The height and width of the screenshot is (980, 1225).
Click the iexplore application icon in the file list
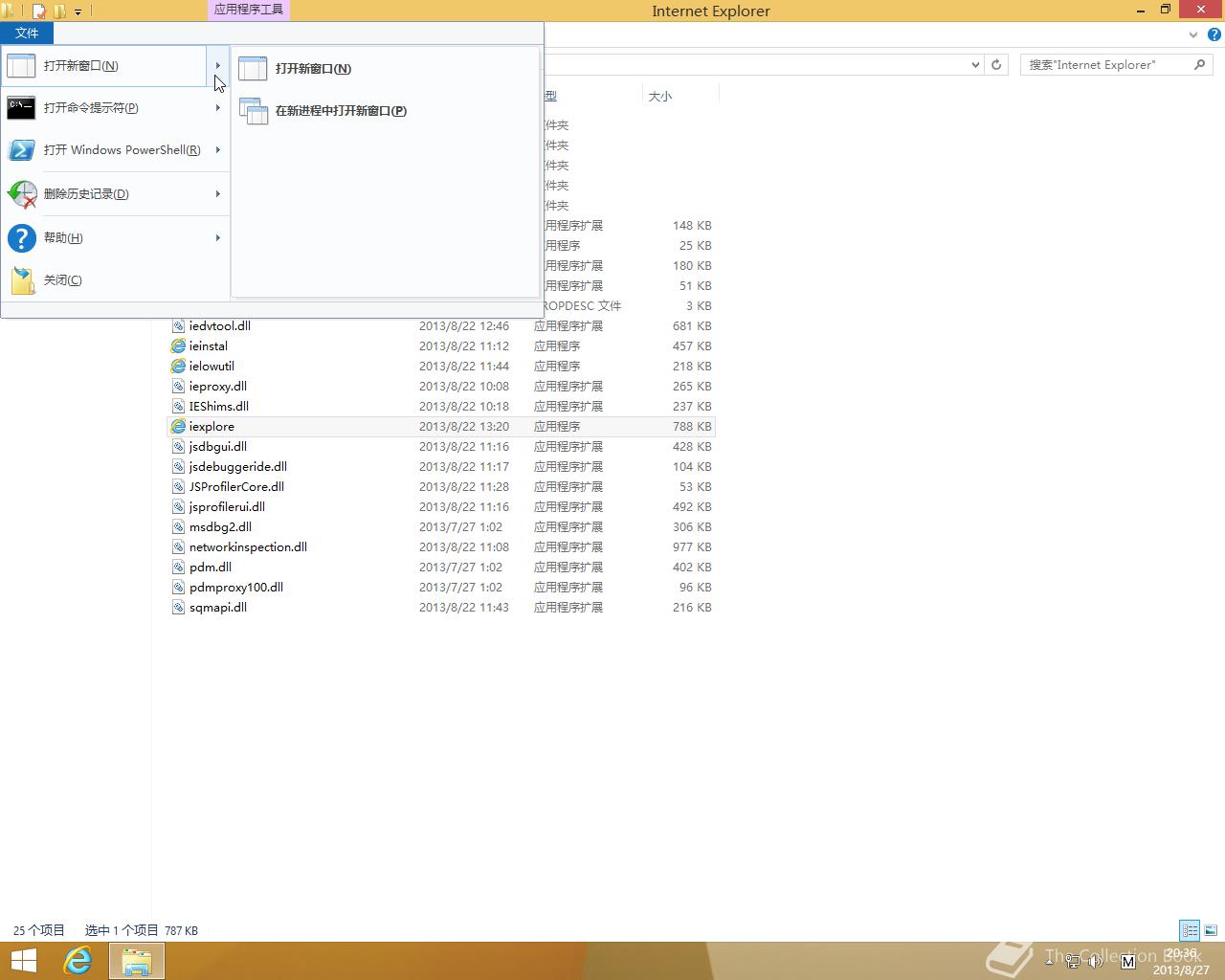point(178,427)
